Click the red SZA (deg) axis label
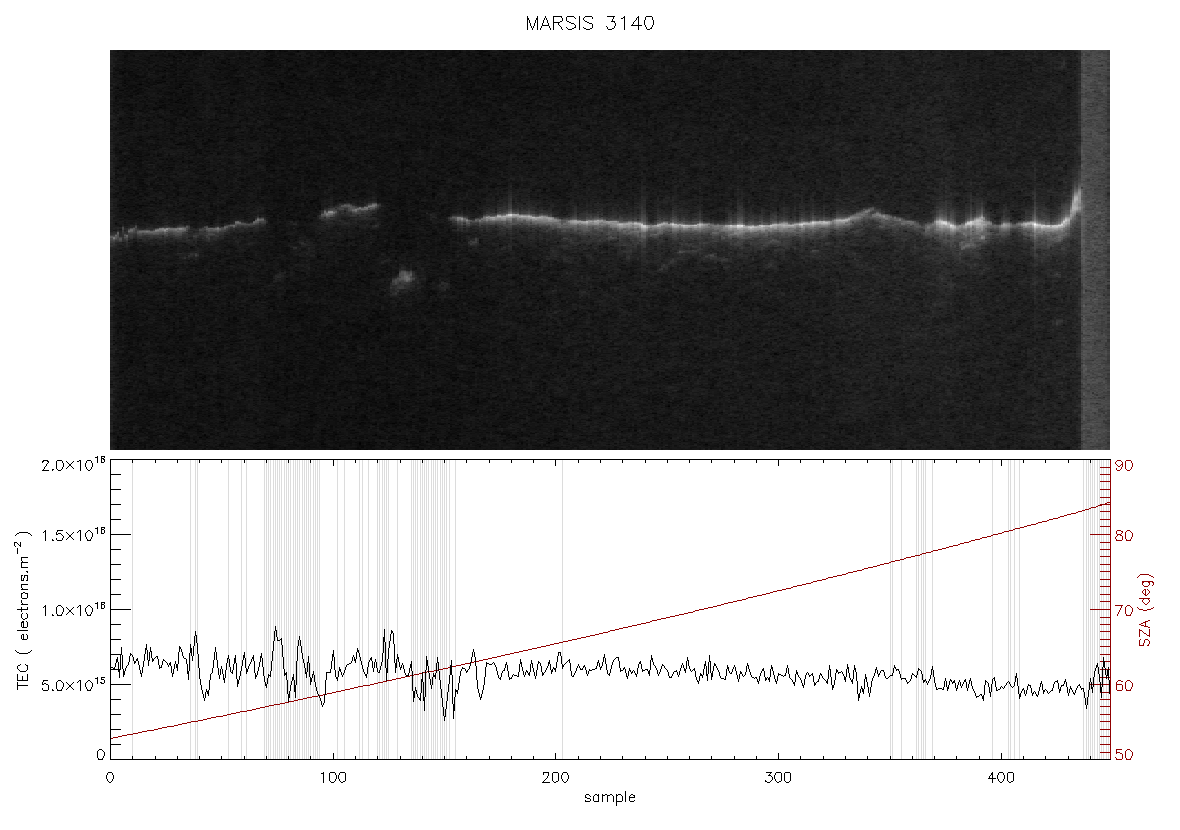1180x830 pixels. point(1145,610)
